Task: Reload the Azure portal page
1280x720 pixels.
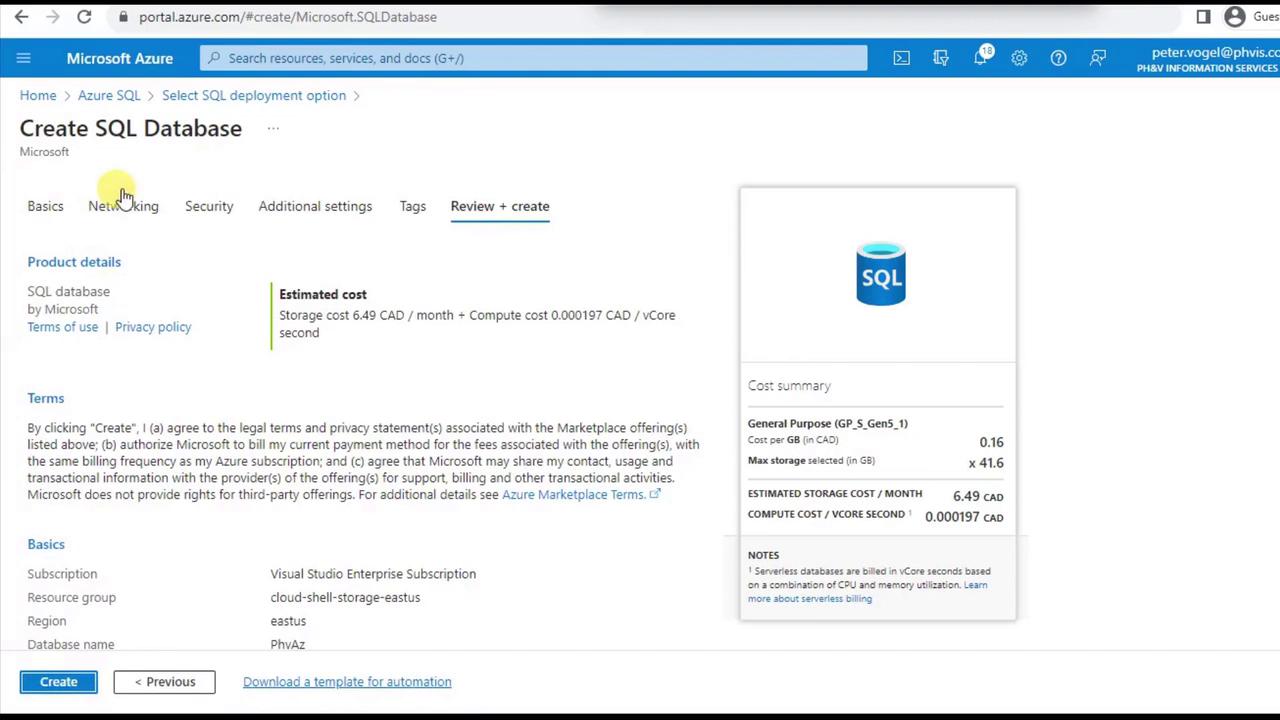Action: point(84,17)
